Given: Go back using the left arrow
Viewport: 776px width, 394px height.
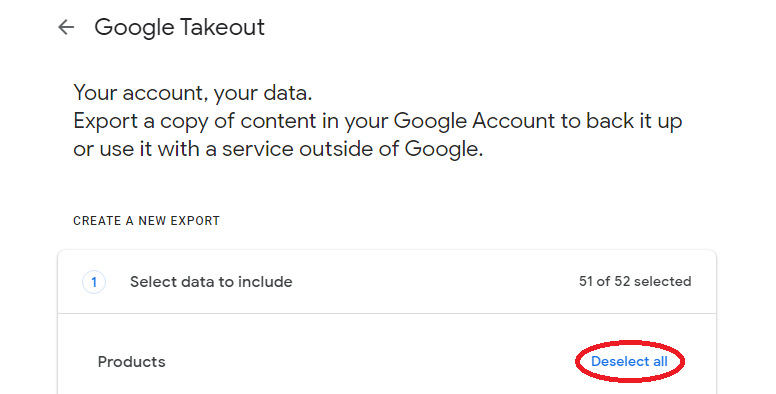Looking at the screenshot, I should (x=66, y=27).
